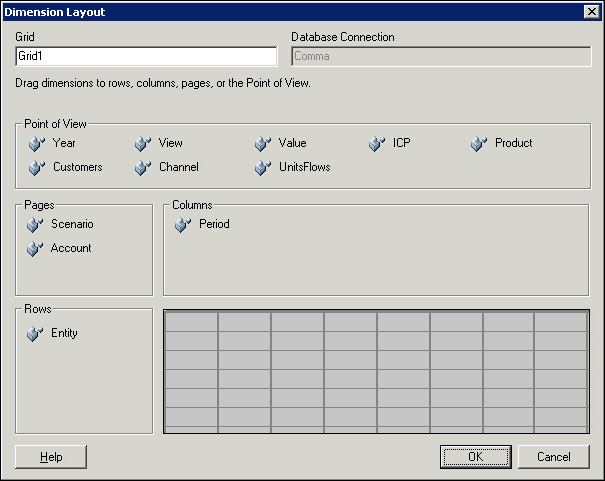
Task: Select the Period dimension label
Action: [214, 225]
